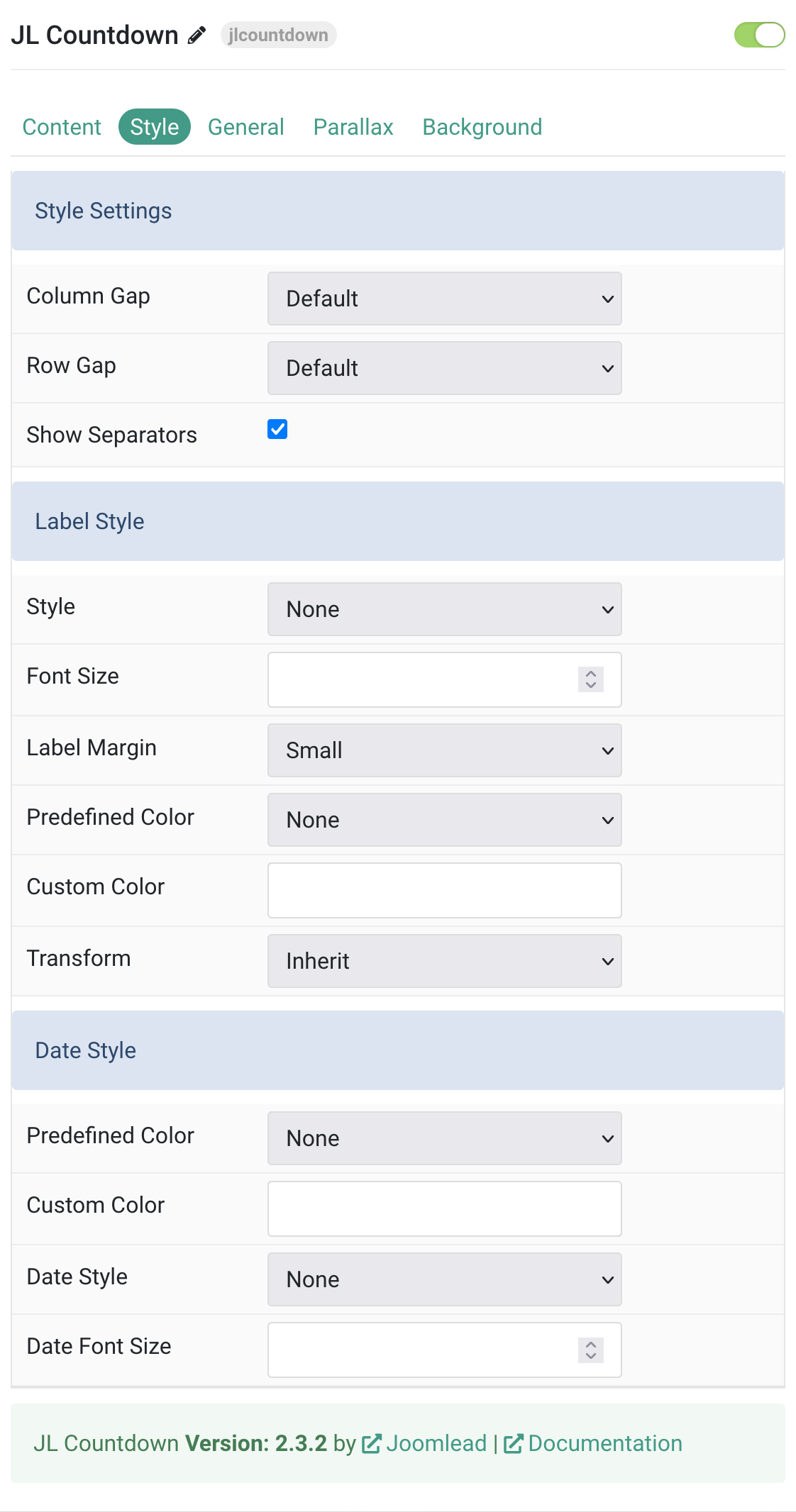Screen dimensions: 796x1512
Task: Open the Row Gap dropdown
Action: [445, 368]
